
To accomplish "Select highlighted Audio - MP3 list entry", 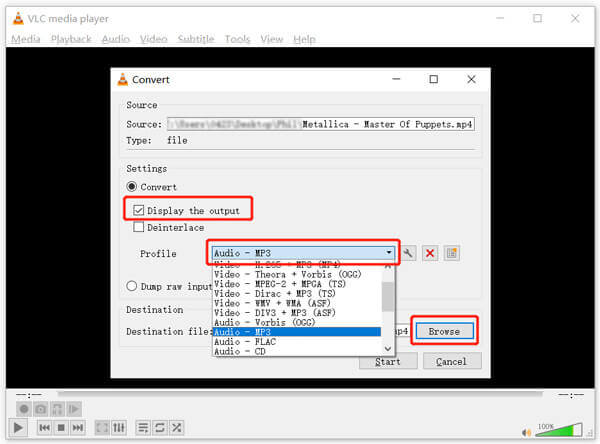I will point(297,332).
